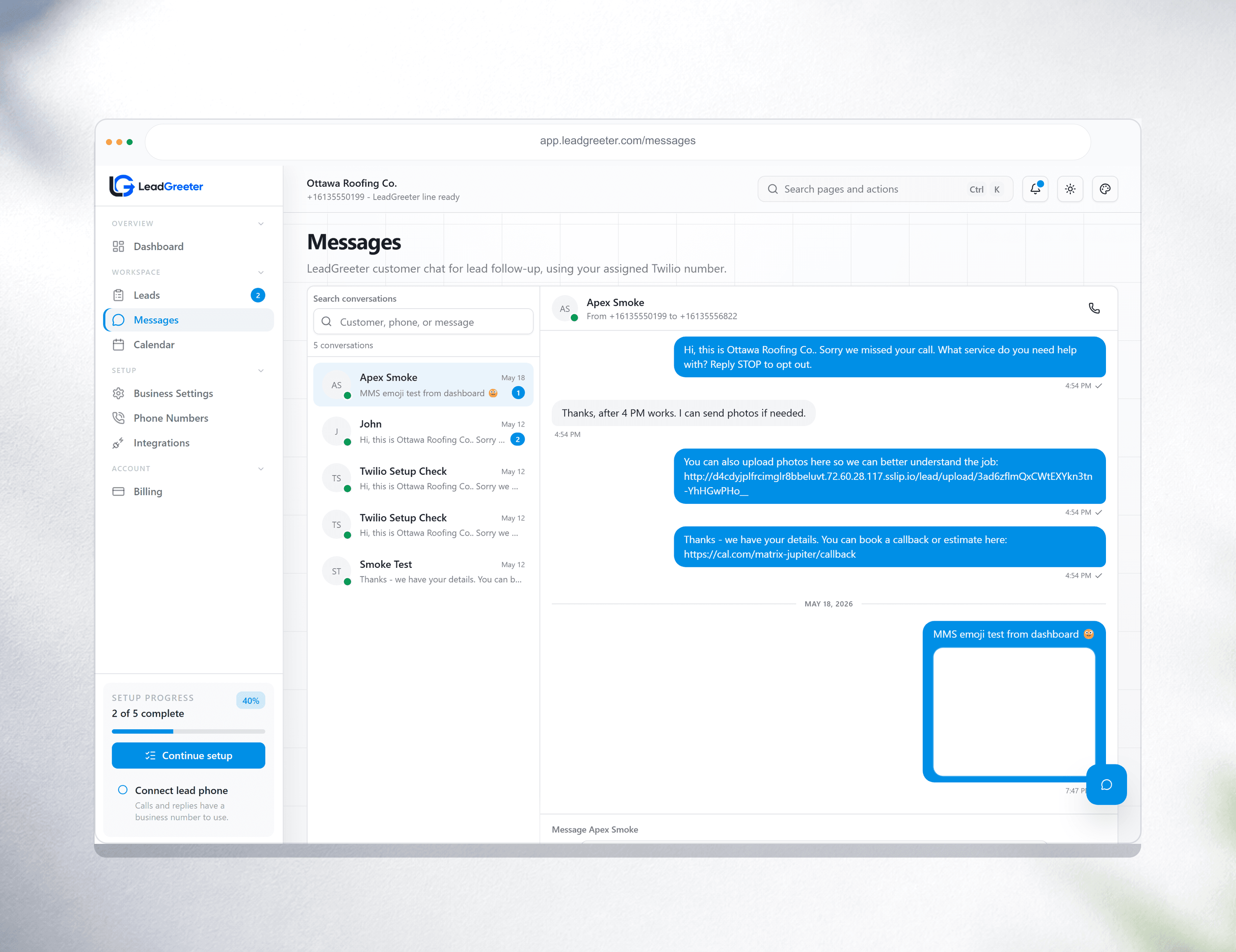The height and width of the screenshot is (952, 1236).
Task: Focus the Search pages and actions field
Action: point(885,189)
